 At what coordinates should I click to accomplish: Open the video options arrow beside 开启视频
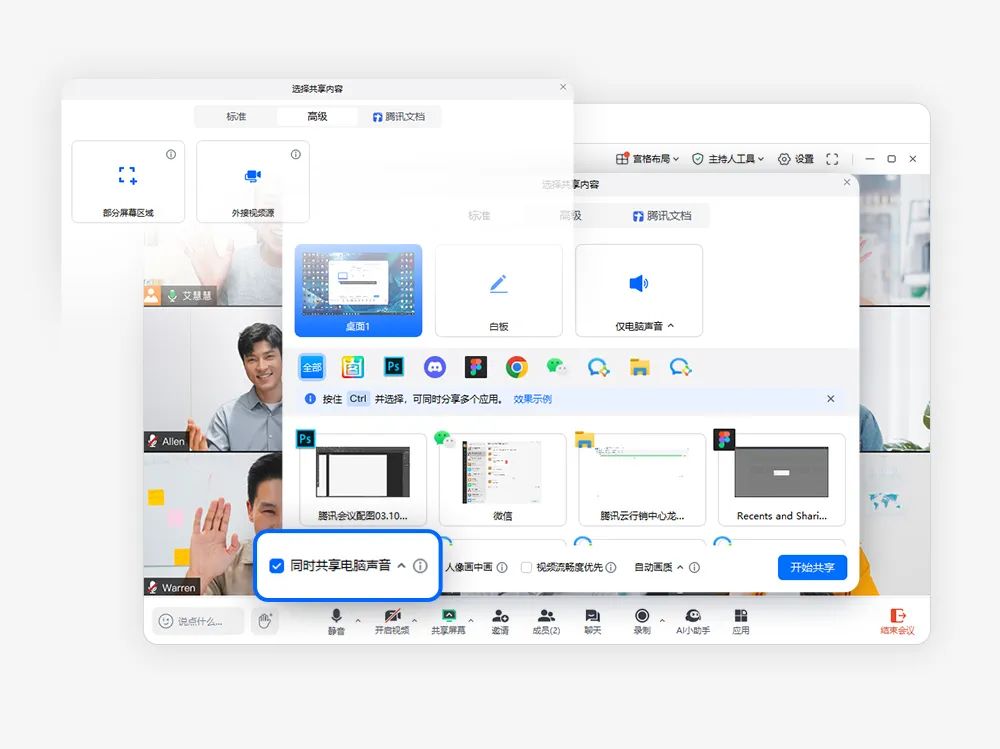pos(415,620)
